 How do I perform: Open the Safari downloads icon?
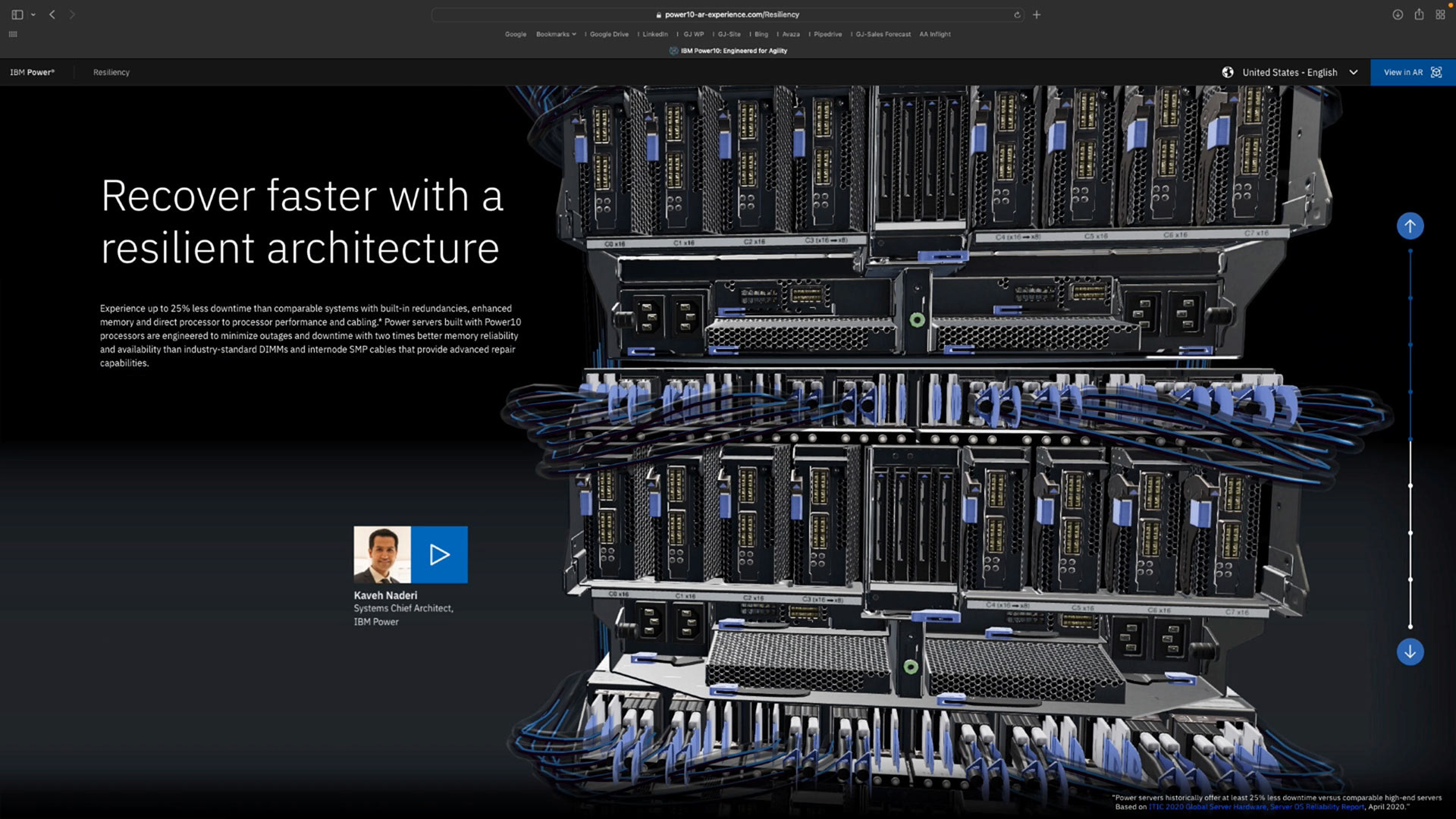click(x=1398, y=14)
